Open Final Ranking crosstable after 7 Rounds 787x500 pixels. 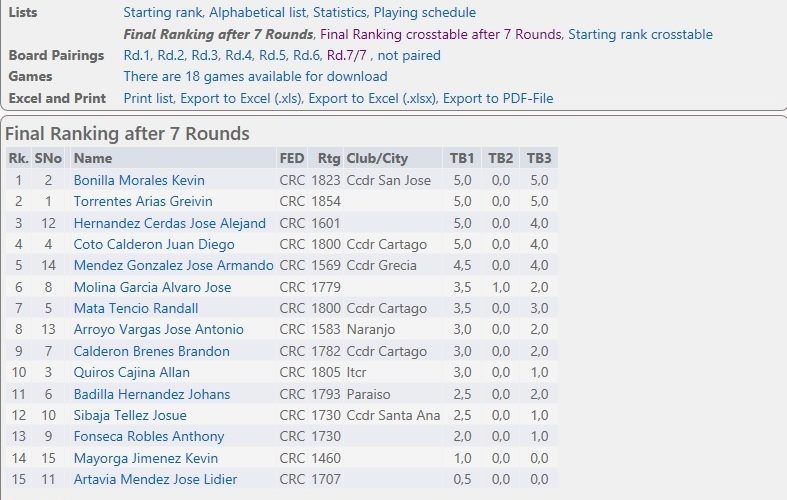tap(441, 35)
